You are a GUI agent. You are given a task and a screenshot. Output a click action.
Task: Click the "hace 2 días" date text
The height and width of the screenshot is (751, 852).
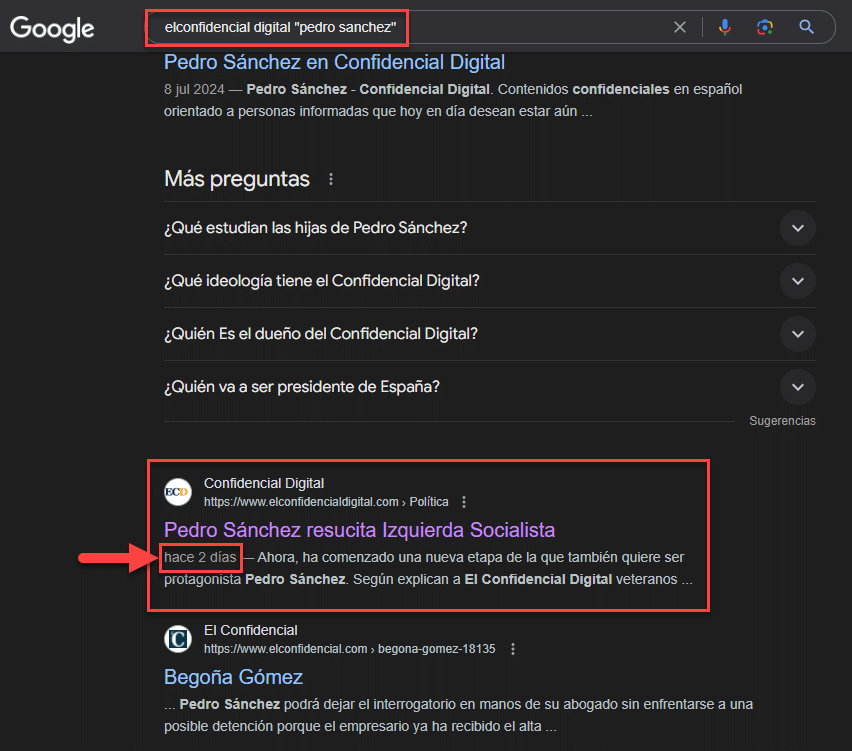click(x=200, y=557)
